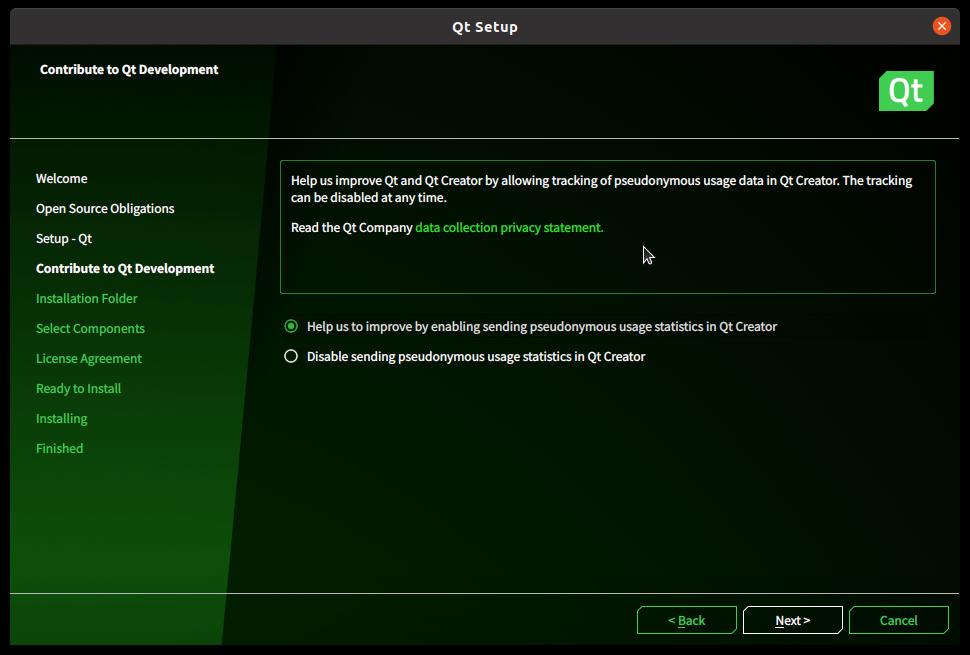Click the Welcome step in the sidebar
This screenshot has height=655, width=970.
[61, 179]
